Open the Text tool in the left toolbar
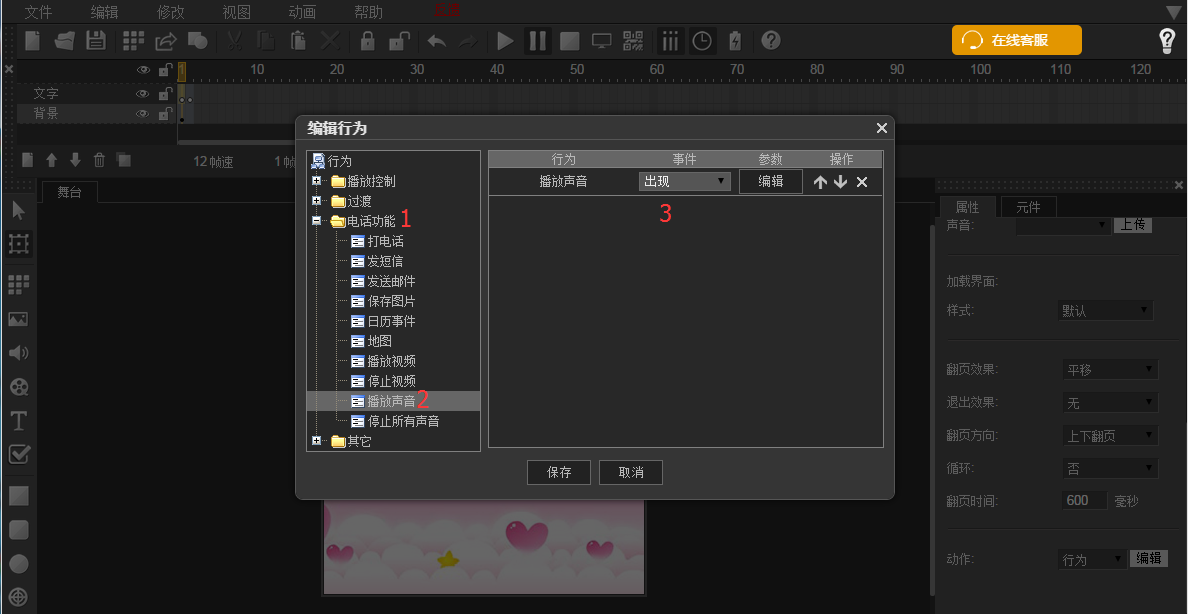This screenshot has width=1188, height=614. (x=18, y=420)
